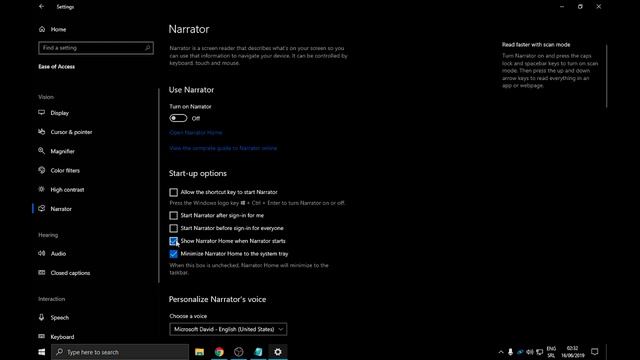Click the Keyboard icon in sidebar
The width and height of the screenshot is (640, 360).
pos(42,337)
